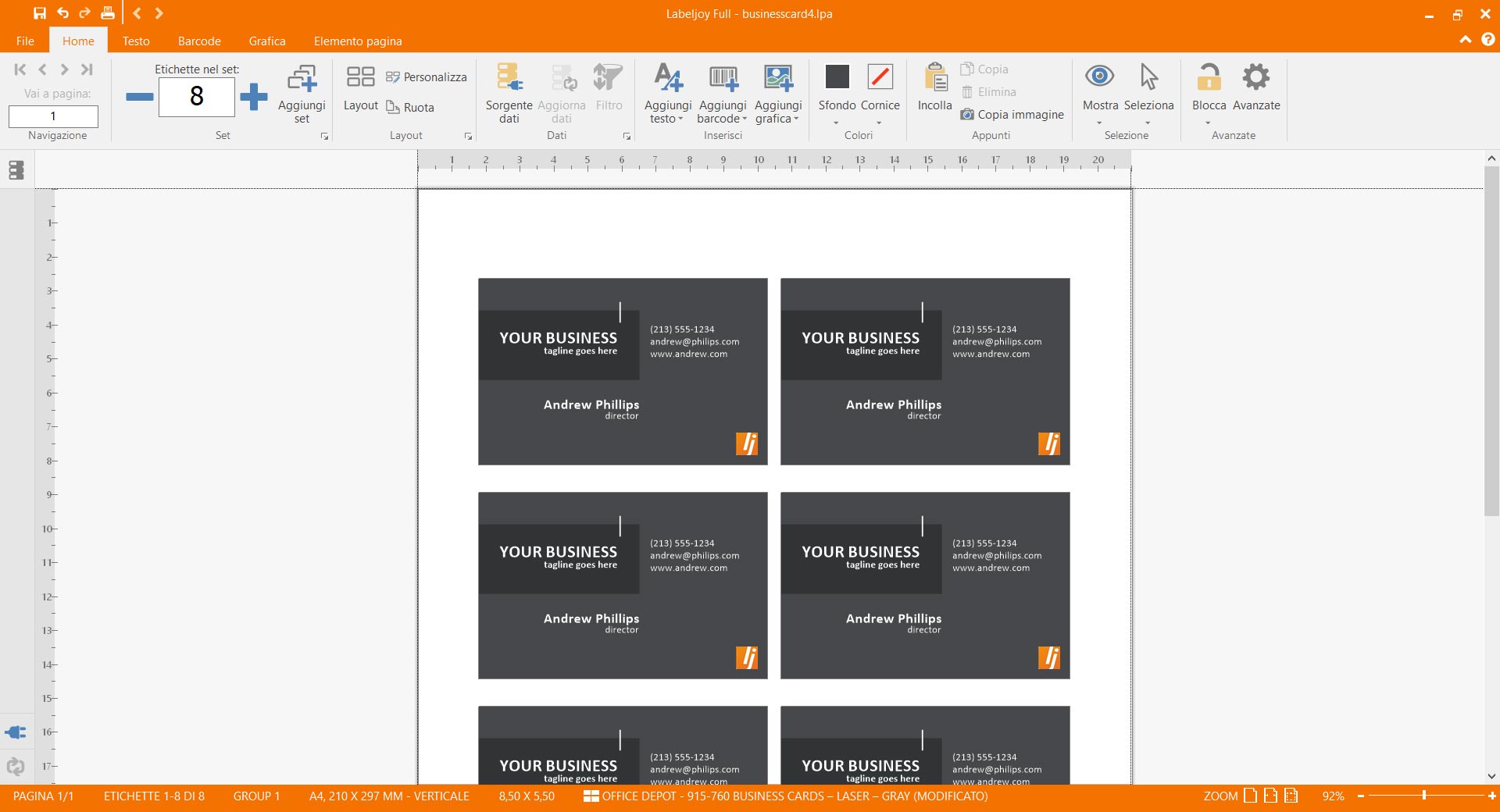Undo the last action
The height and width of the screenshot is (812, 1500).
[62, 13]
